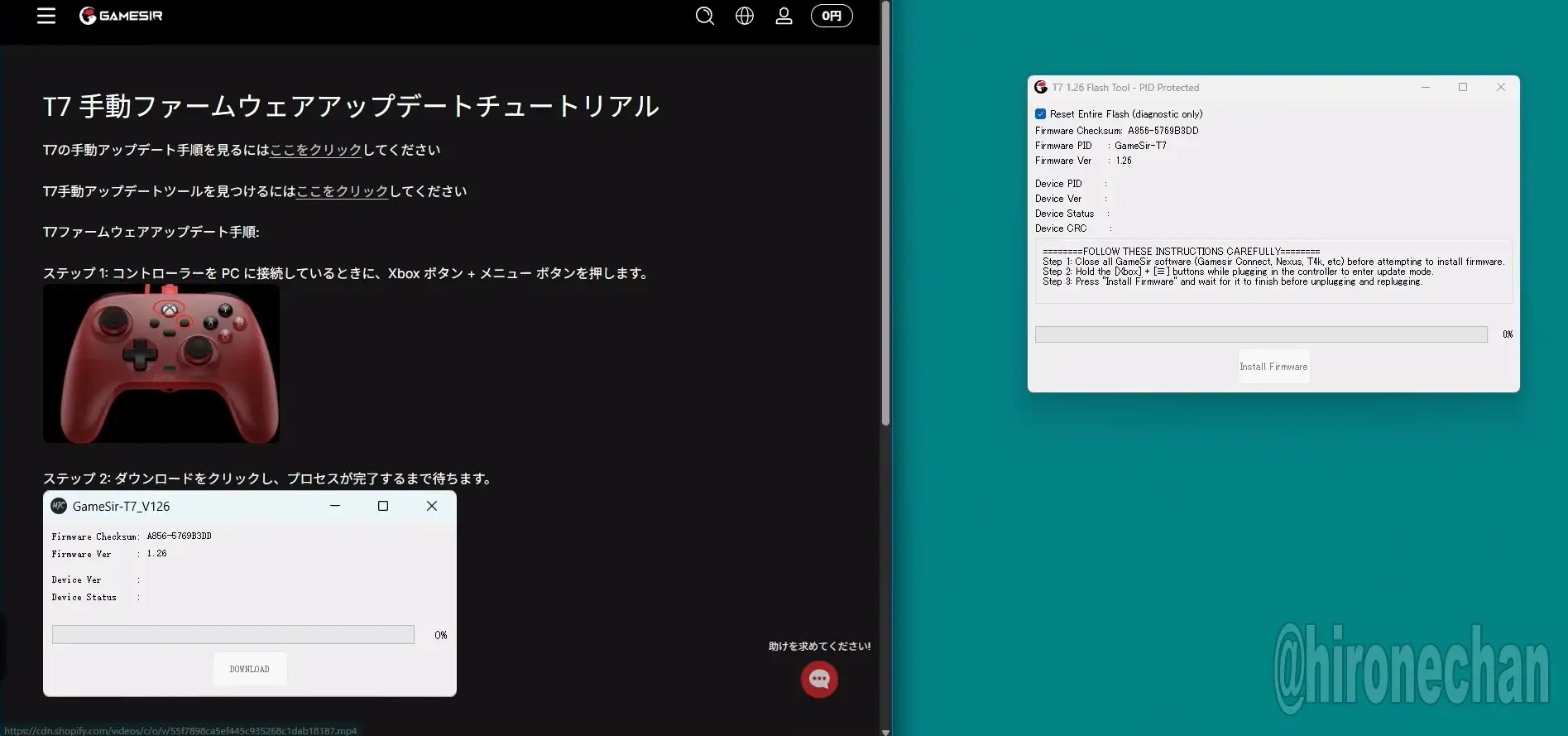Open the red chat help bubble
The width and height of the screenshot is (1568, 736).
(819, 680)
